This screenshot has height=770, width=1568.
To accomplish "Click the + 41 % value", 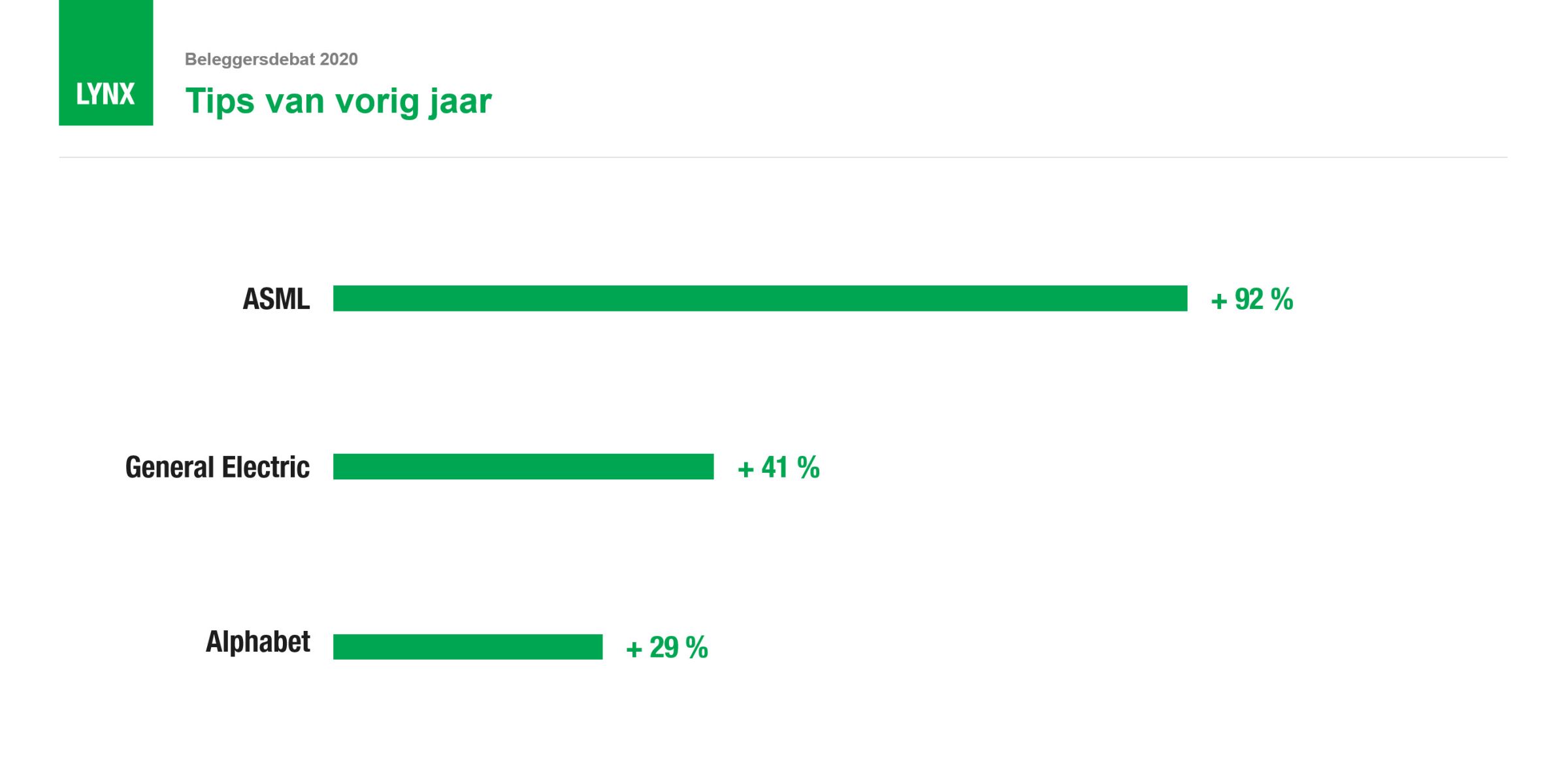I will pyautogui.click(x=778, y=468).
